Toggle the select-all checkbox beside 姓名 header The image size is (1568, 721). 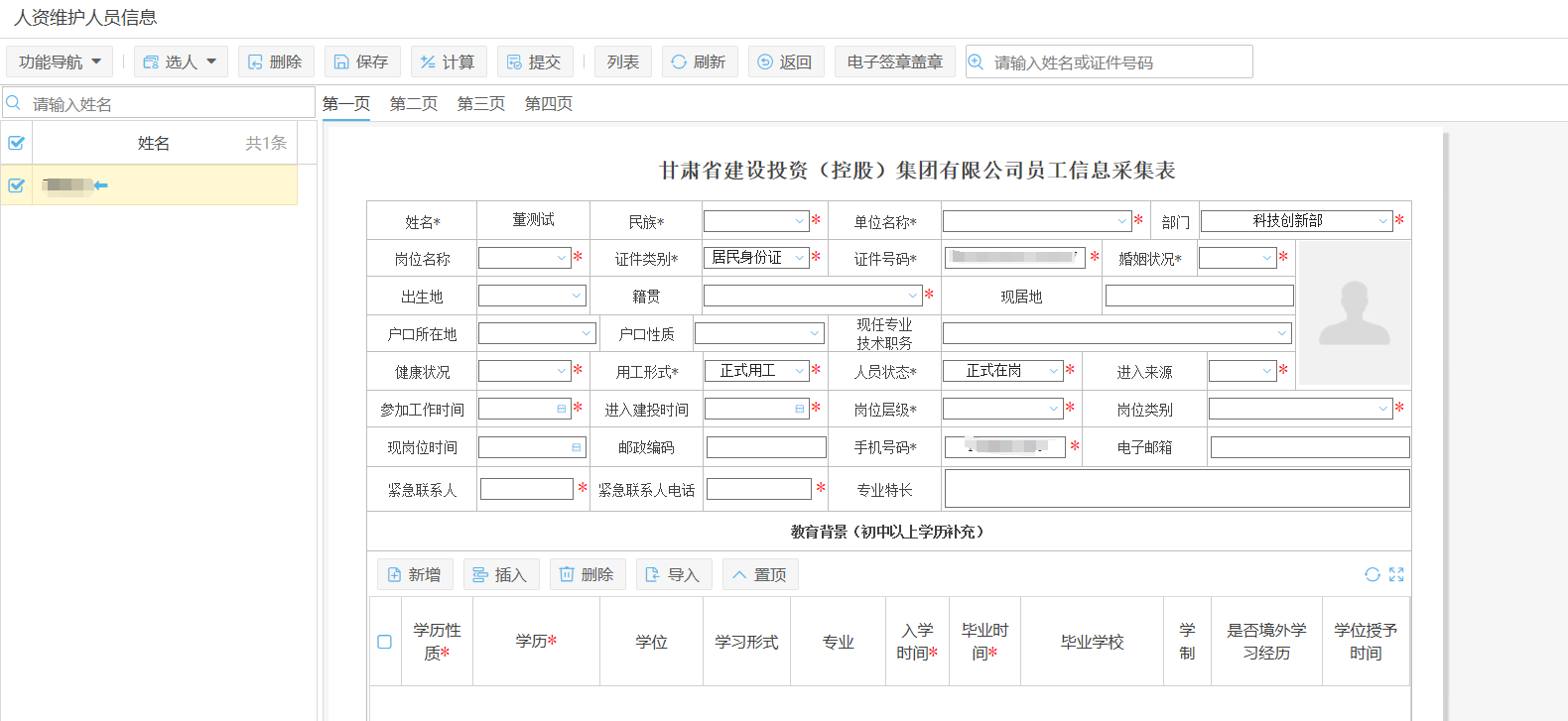(16, 143)
